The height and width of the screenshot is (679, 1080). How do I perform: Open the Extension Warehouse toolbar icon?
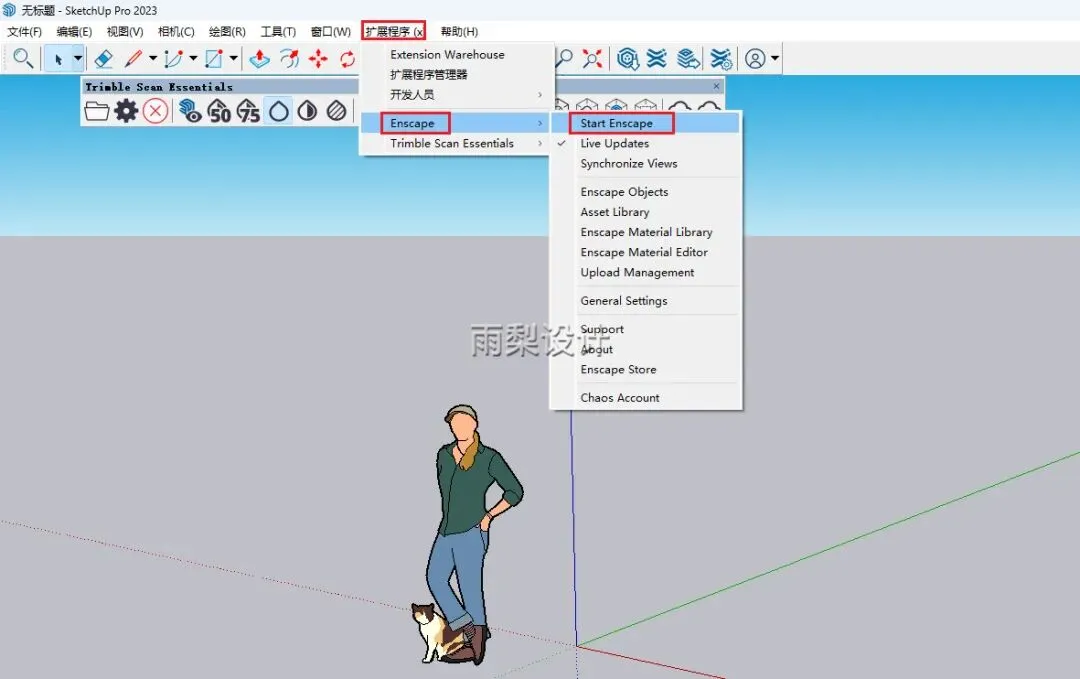657,59
